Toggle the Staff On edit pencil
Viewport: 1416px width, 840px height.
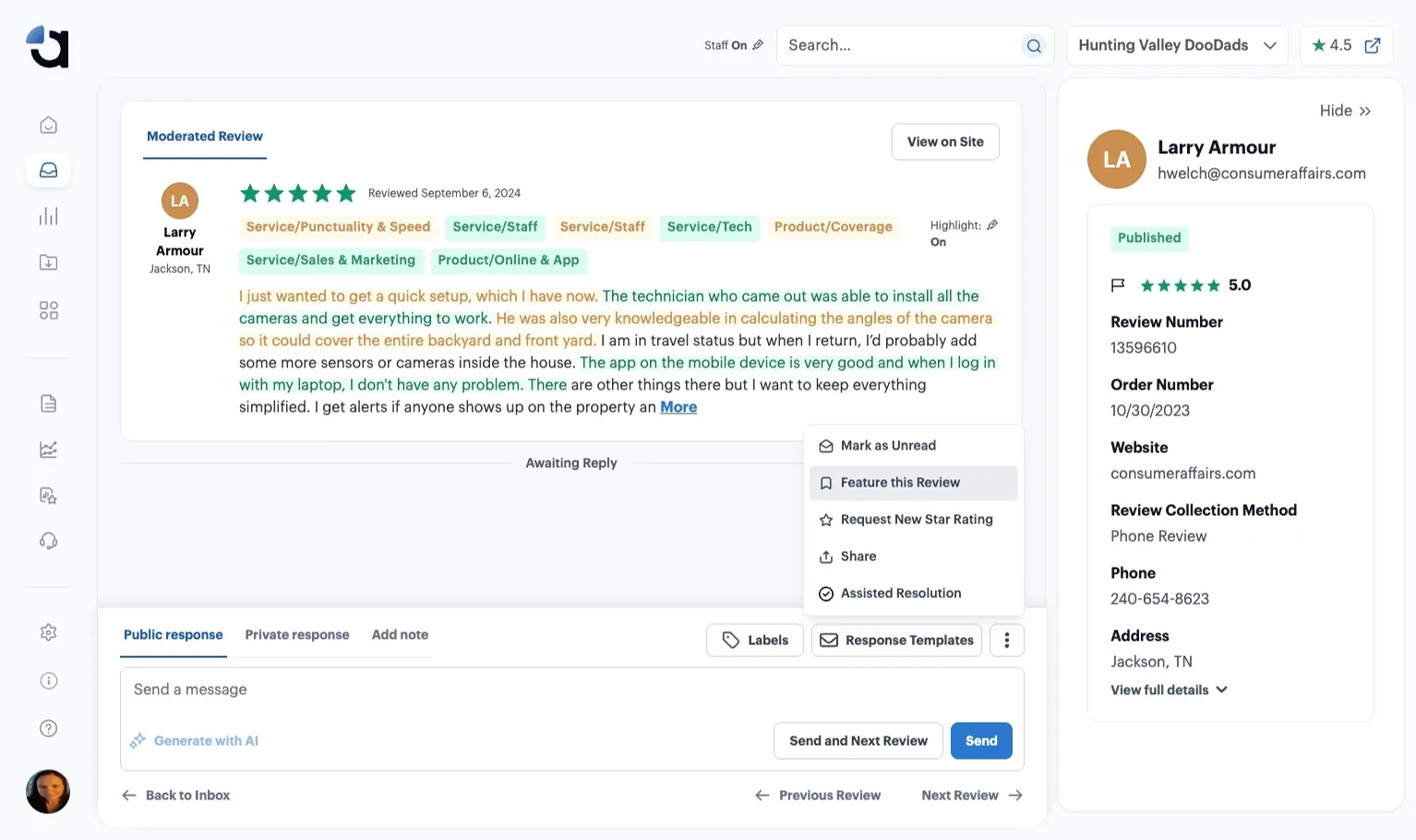pyautogui.click(x=758, y=45)
